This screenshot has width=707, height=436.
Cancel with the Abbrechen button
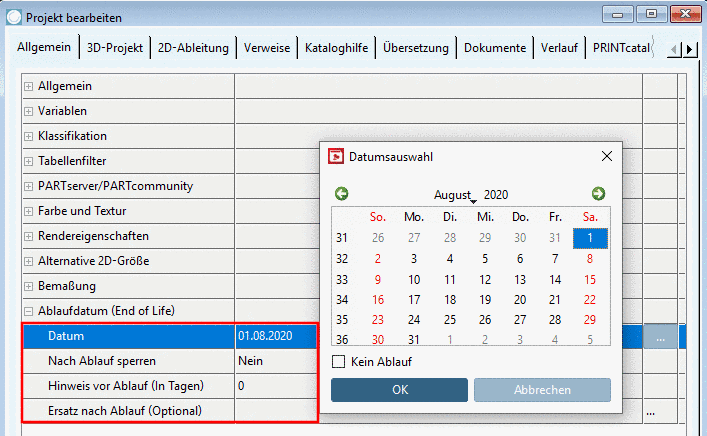tap(542, 390)
